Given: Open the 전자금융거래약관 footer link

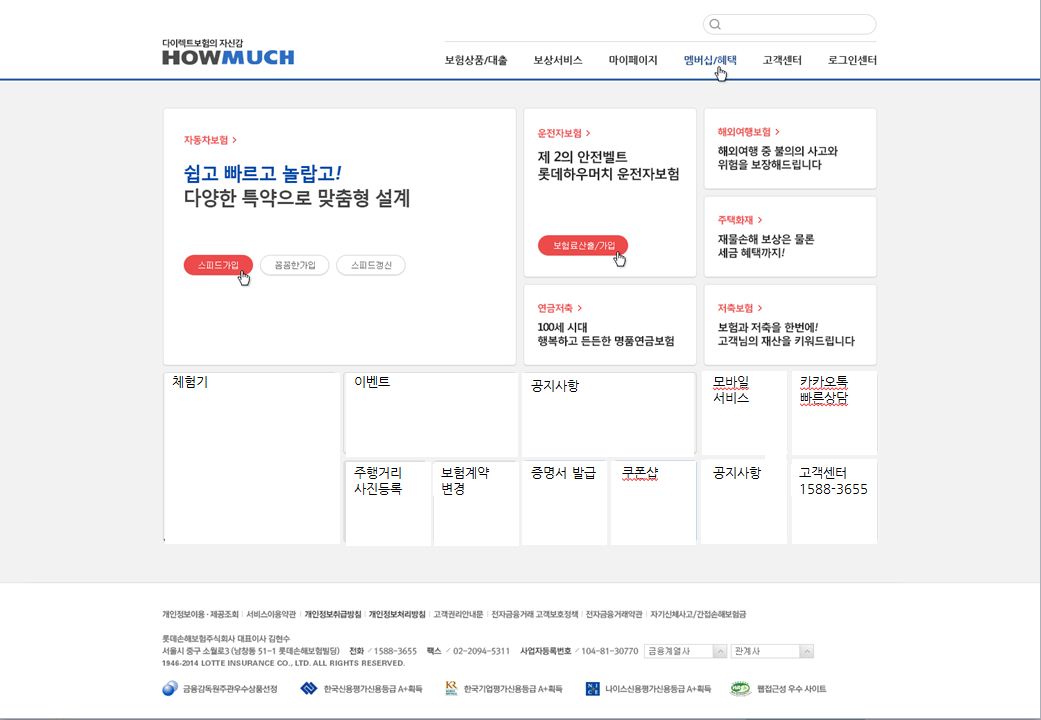Looking at the screenshot, I should [x=614, y=614].
